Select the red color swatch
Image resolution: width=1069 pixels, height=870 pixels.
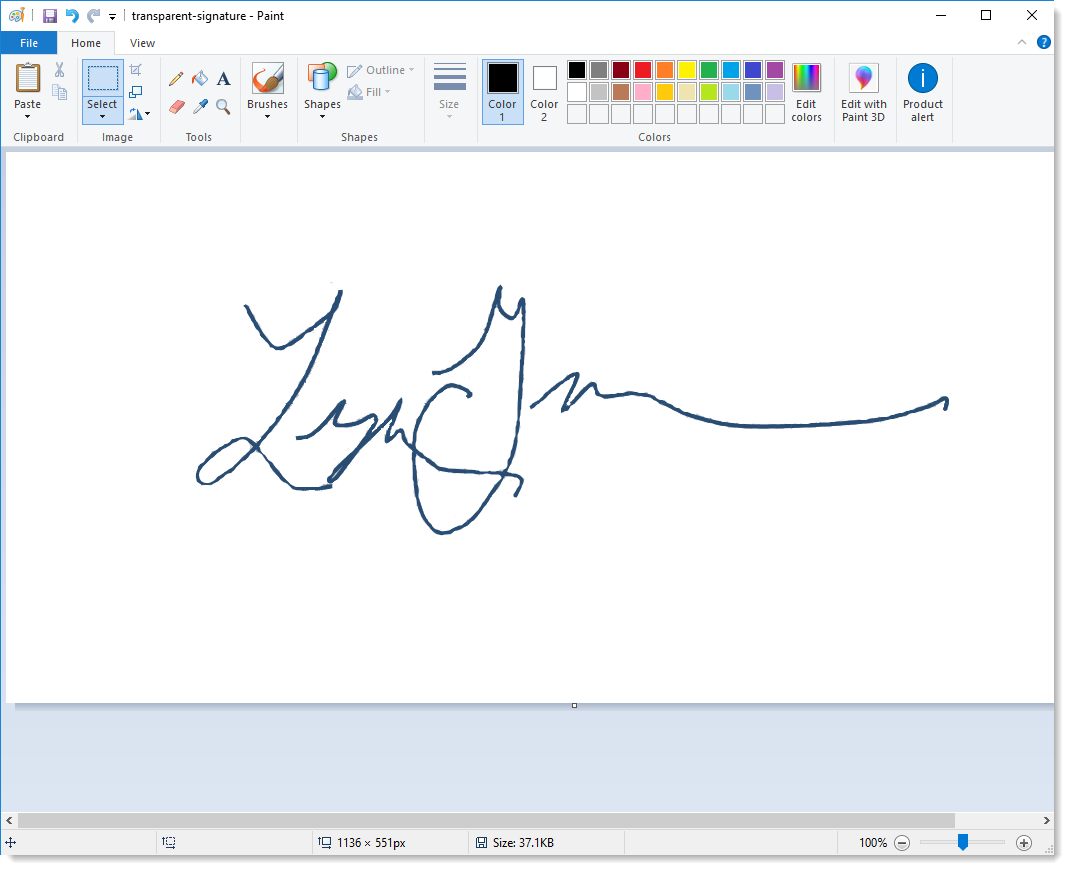point(642,70)
